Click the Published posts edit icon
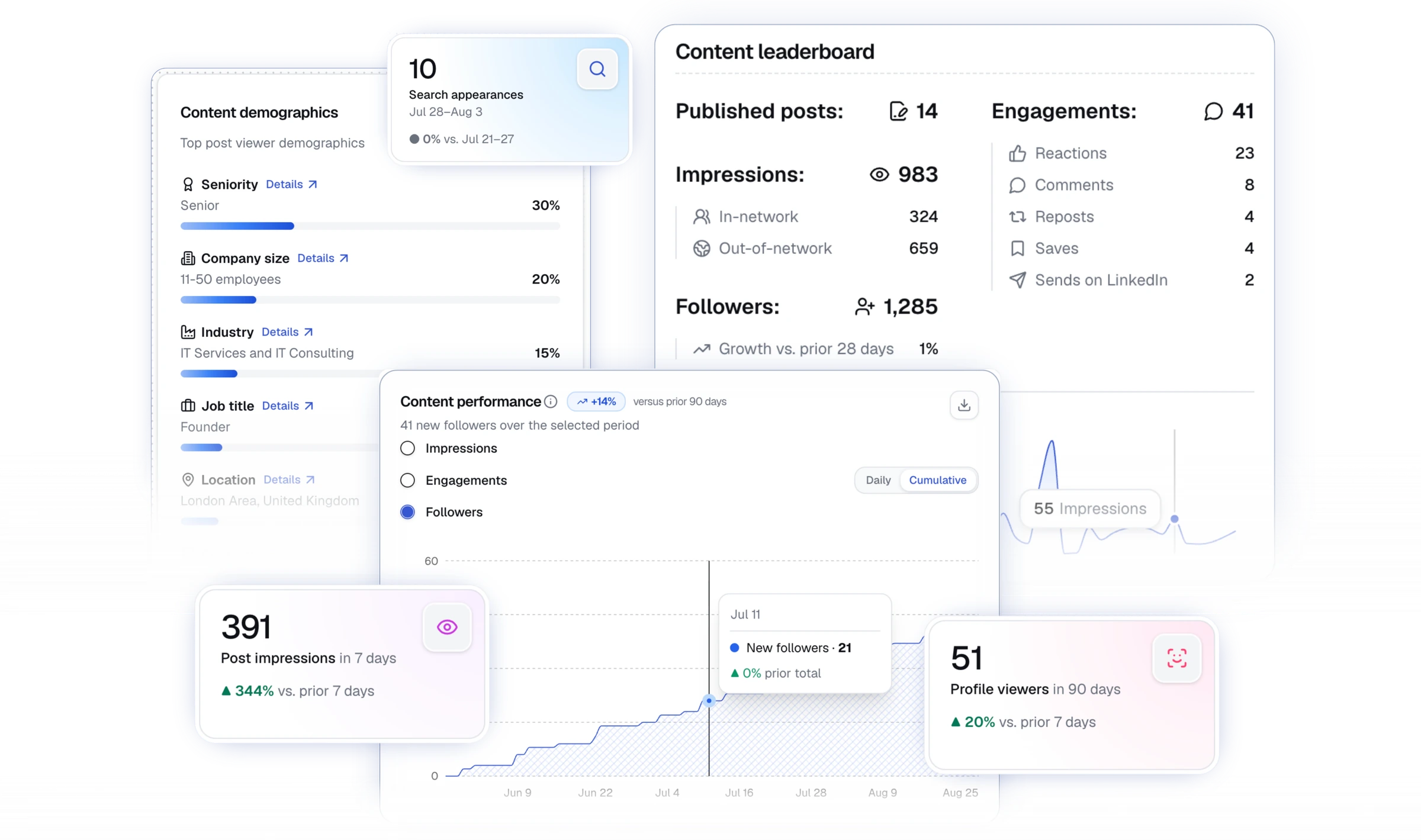Screen dimensions: 1421x840 (x=898, y=111)
